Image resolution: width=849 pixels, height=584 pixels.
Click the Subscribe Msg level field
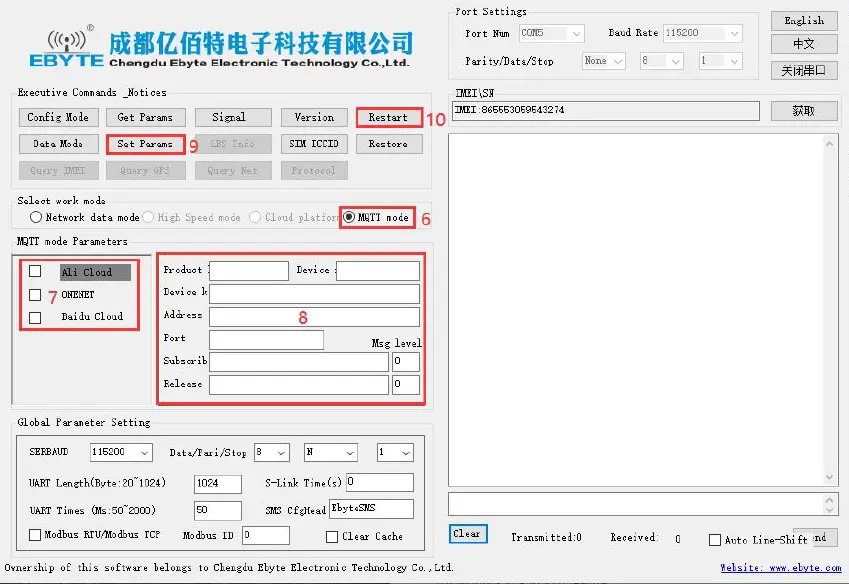coord(406,362)
